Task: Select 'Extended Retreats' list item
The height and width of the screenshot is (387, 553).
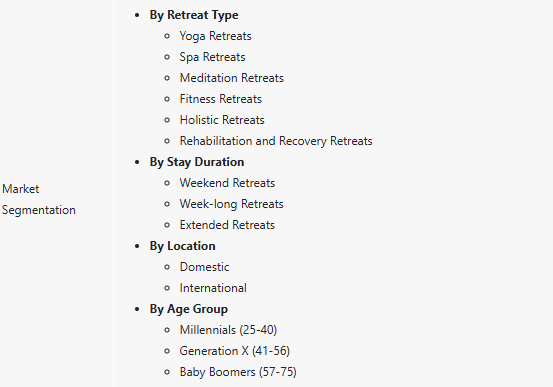Action: point(227,225)
